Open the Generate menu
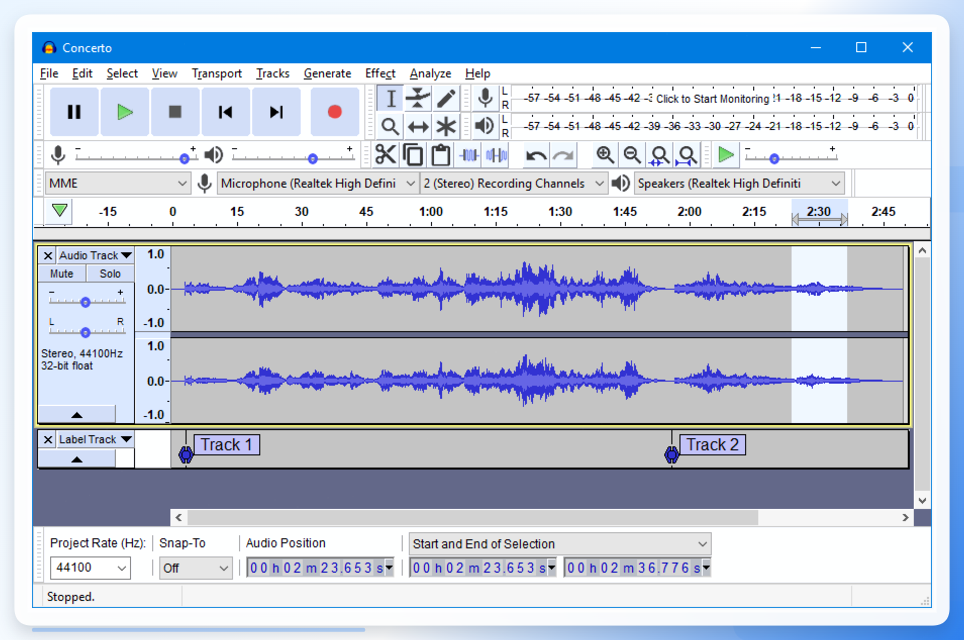 click(327, 73)
